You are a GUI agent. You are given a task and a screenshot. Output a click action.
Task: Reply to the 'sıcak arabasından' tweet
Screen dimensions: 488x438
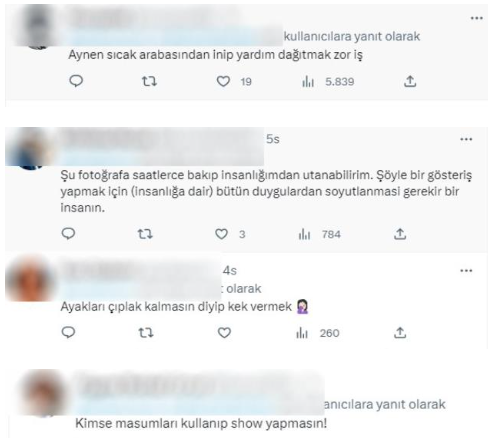point(76,81)
